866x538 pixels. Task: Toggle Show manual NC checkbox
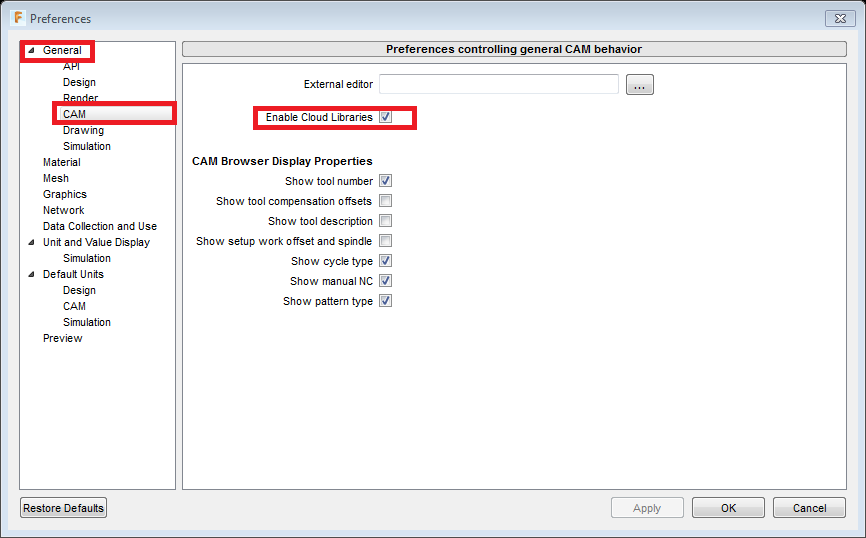click(x=386, y=281)
